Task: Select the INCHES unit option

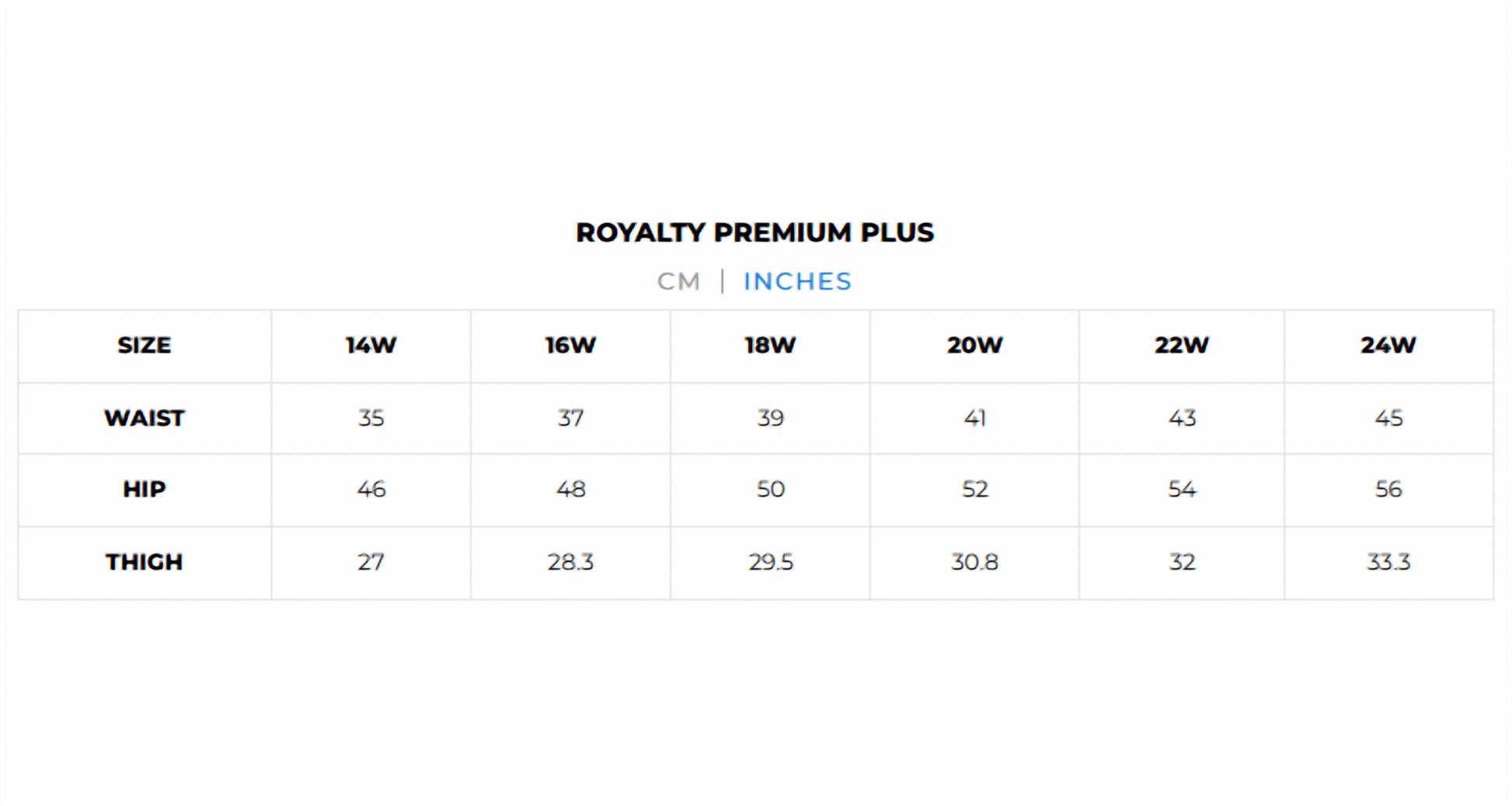Action: pos(797,281)
